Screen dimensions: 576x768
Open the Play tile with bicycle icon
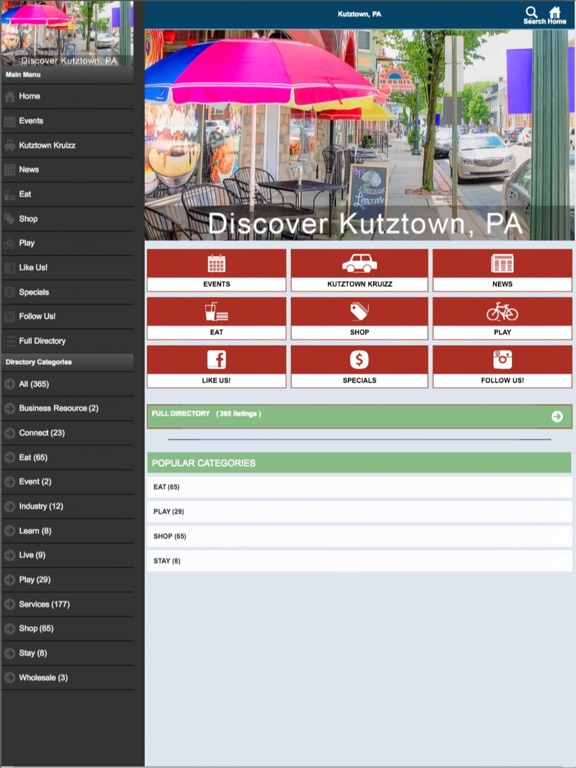[x=503, y=318]
